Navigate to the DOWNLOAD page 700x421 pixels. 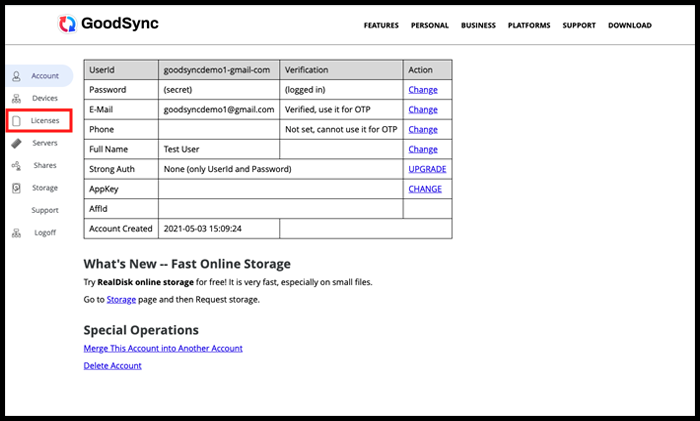629,26
